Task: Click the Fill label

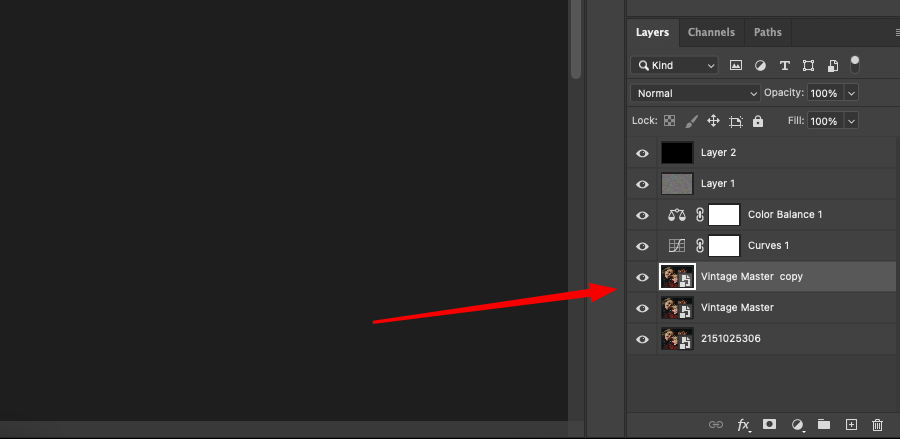Action: (796, 121)
